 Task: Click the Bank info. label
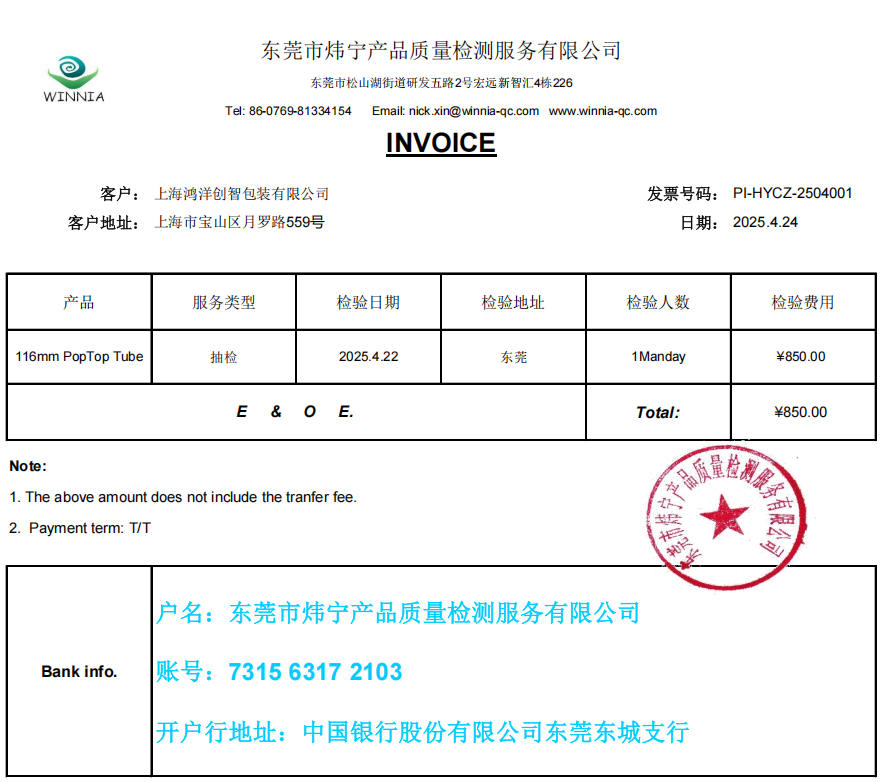pos(79,672)
